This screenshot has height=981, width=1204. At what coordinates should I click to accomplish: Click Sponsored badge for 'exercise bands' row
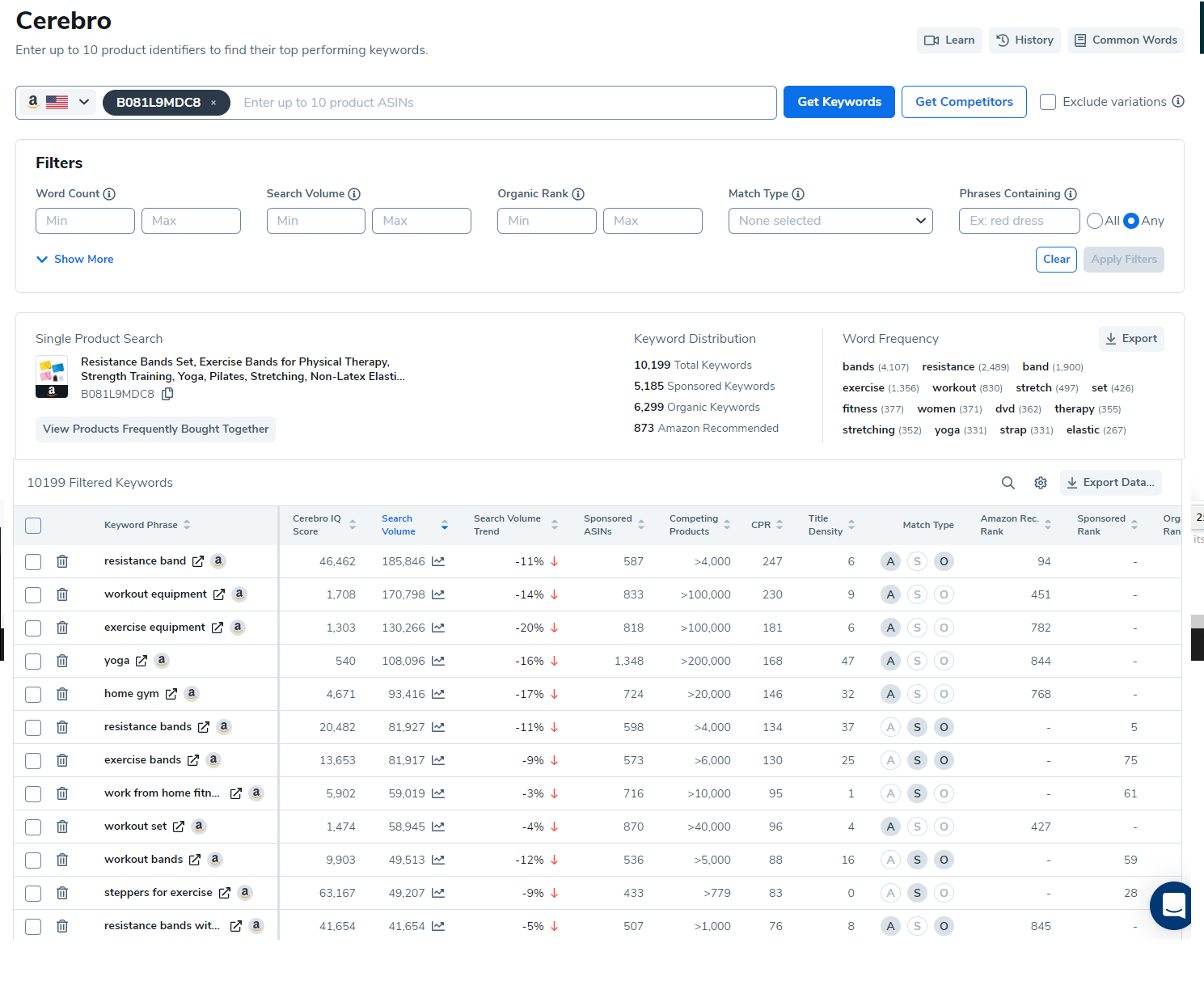(917, 760)
